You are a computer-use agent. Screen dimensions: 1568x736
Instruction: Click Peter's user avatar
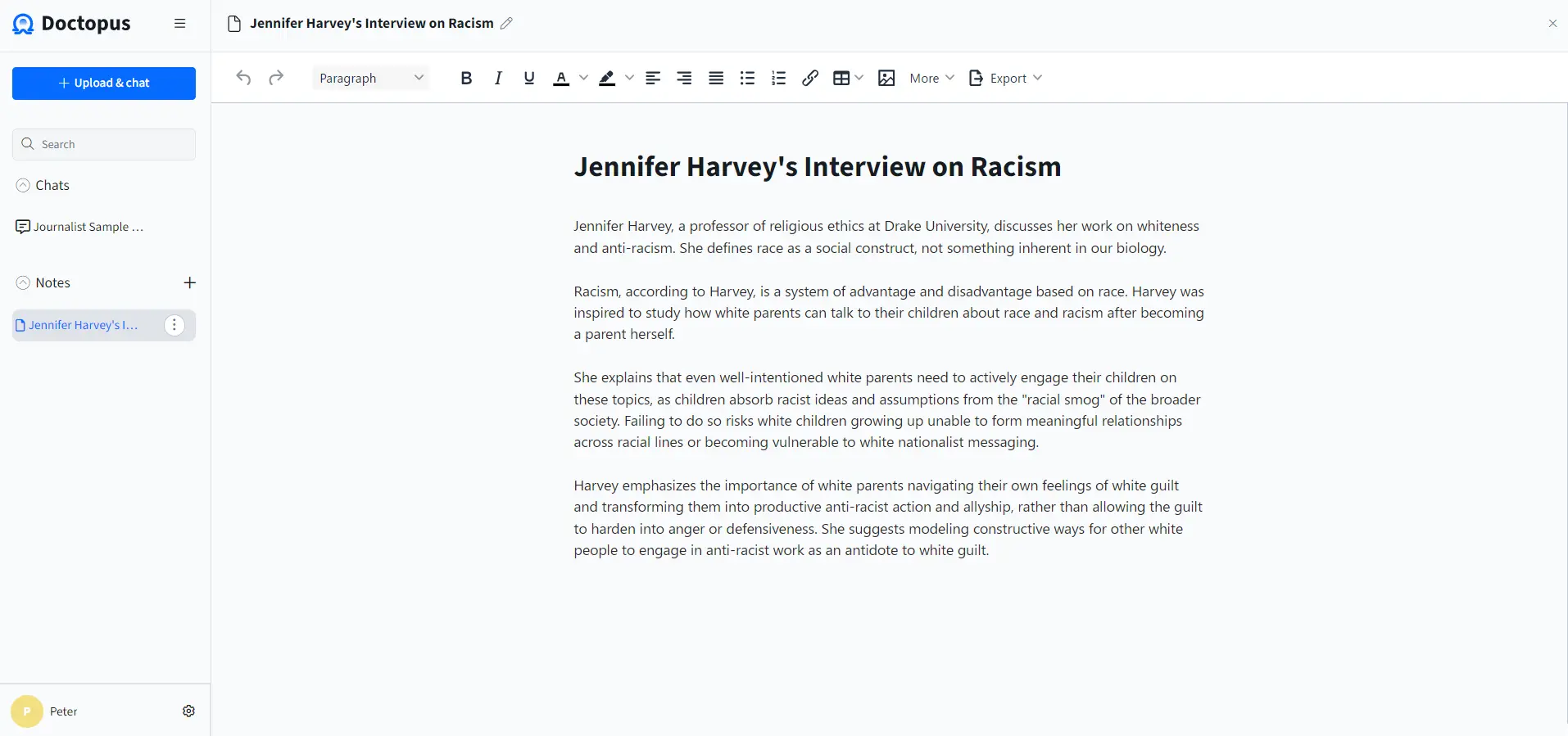click(27, 711)
